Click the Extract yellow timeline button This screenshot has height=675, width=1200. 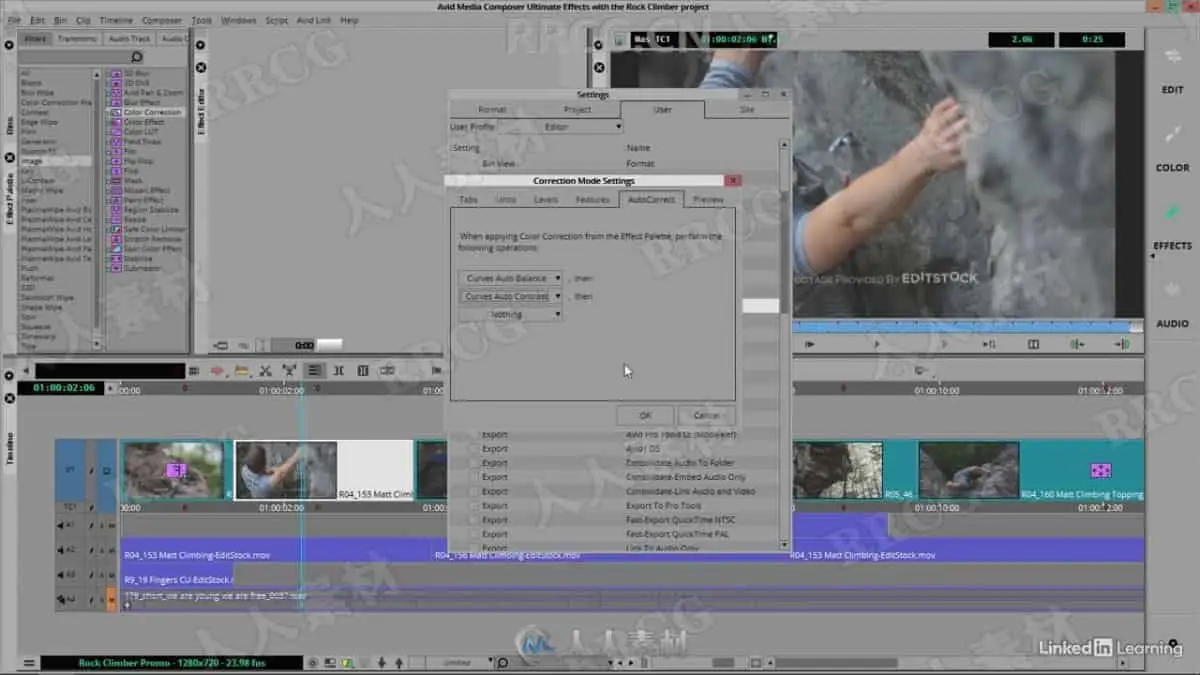[241, 371]
